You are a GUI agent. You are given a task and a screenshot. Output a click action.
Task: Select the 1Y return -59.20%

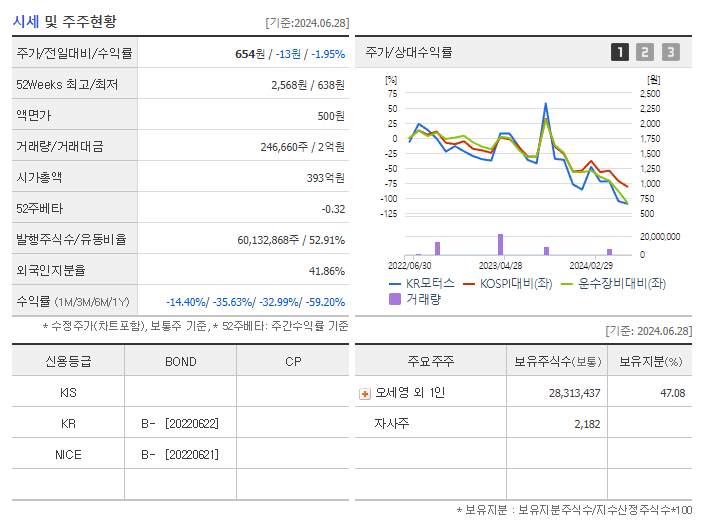click(x=325, y=302)
